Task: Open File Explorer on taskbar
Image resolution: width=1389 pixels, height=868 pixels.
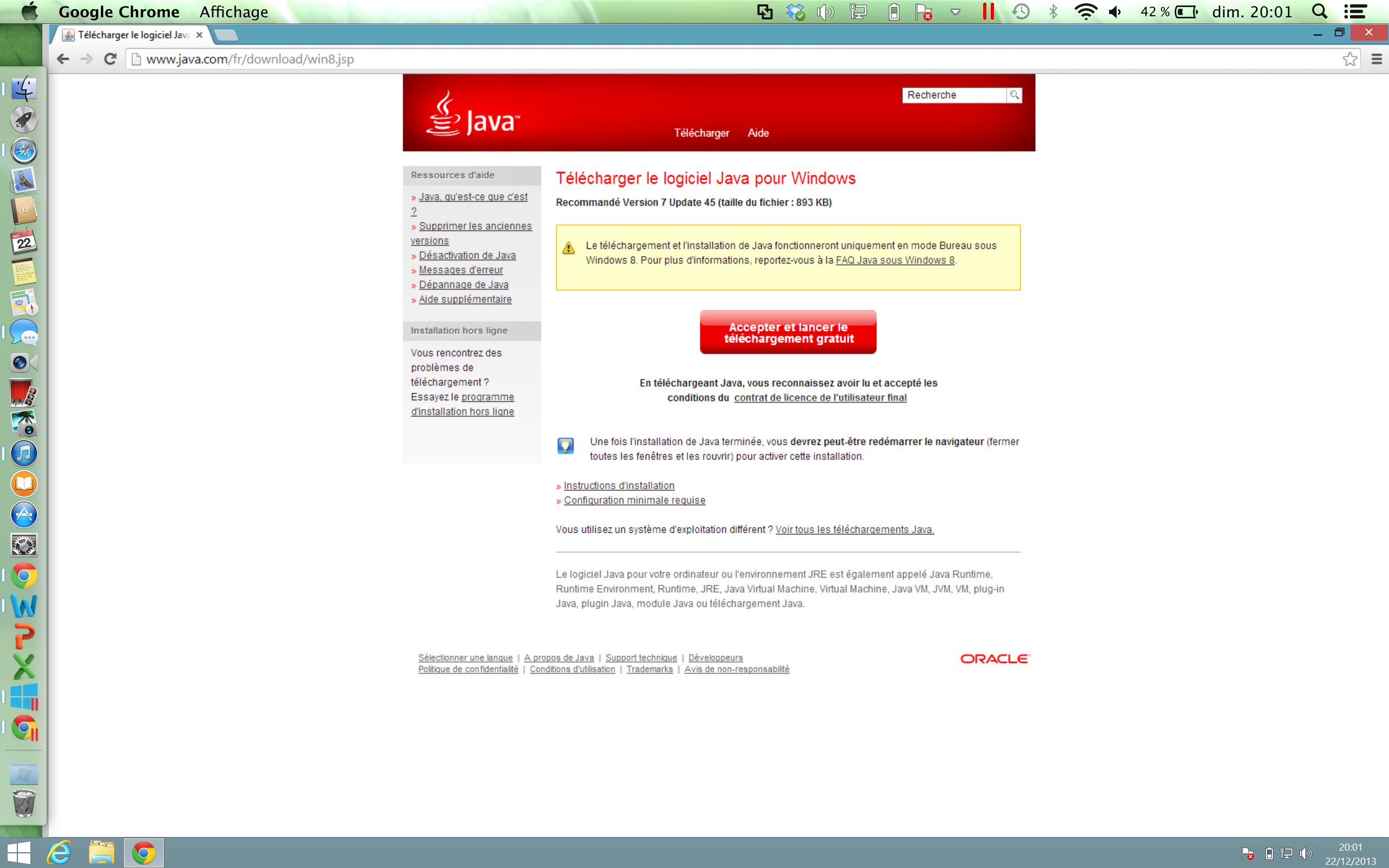Action: tap(101, 853)
